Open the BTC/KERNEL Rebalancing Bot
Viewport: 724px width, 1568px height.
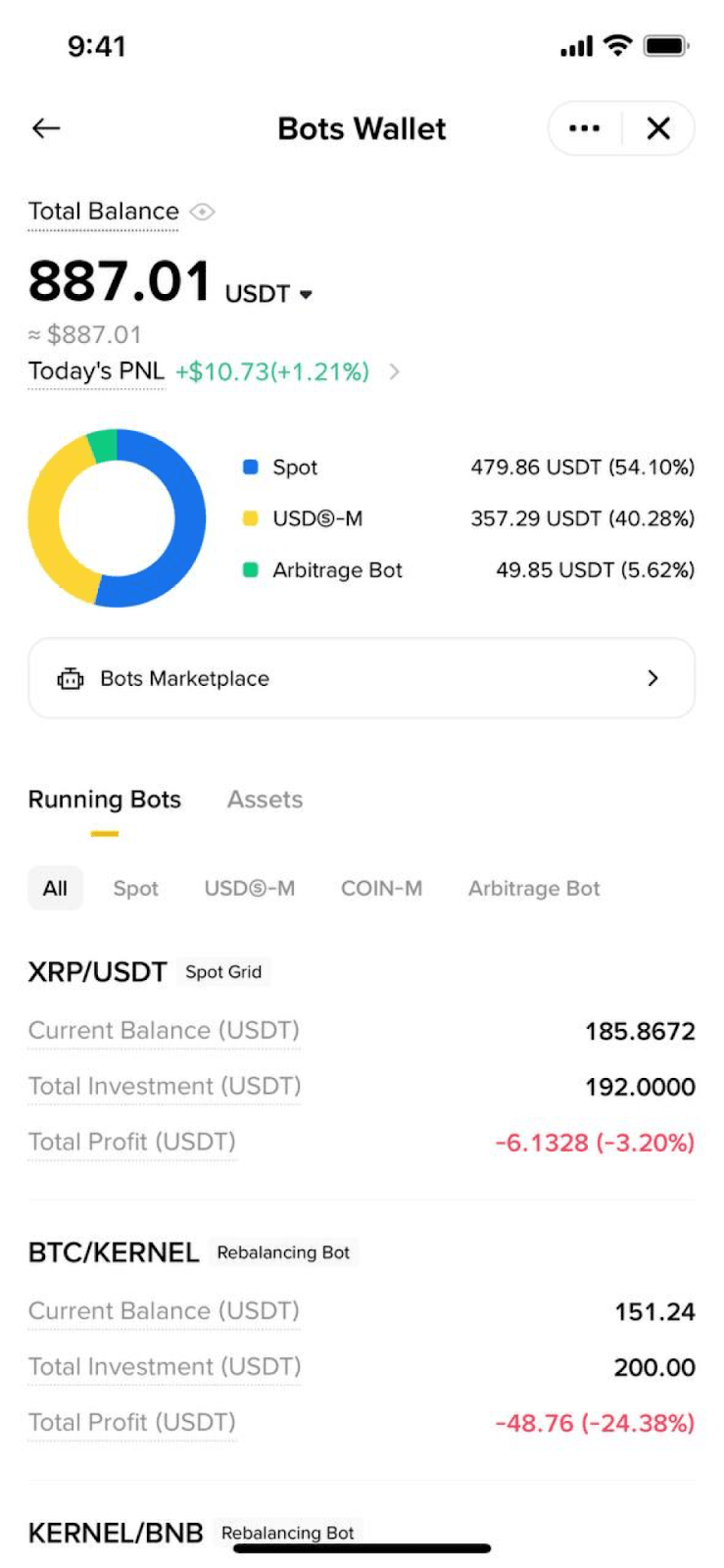point(114,1252)
